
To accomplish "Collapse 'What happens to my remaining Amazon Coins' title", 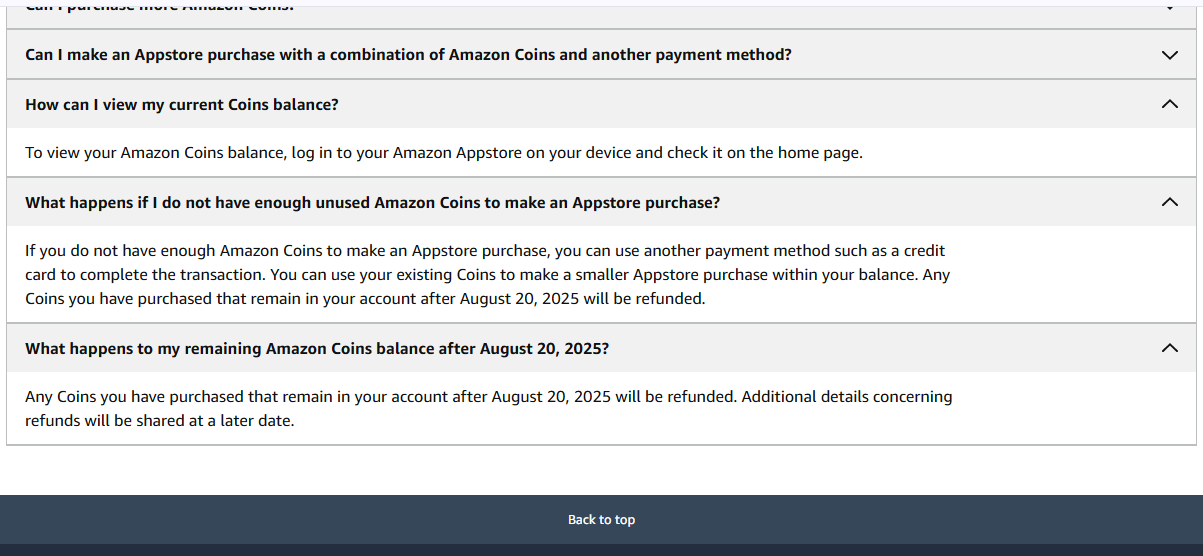I will click(317, 348).
